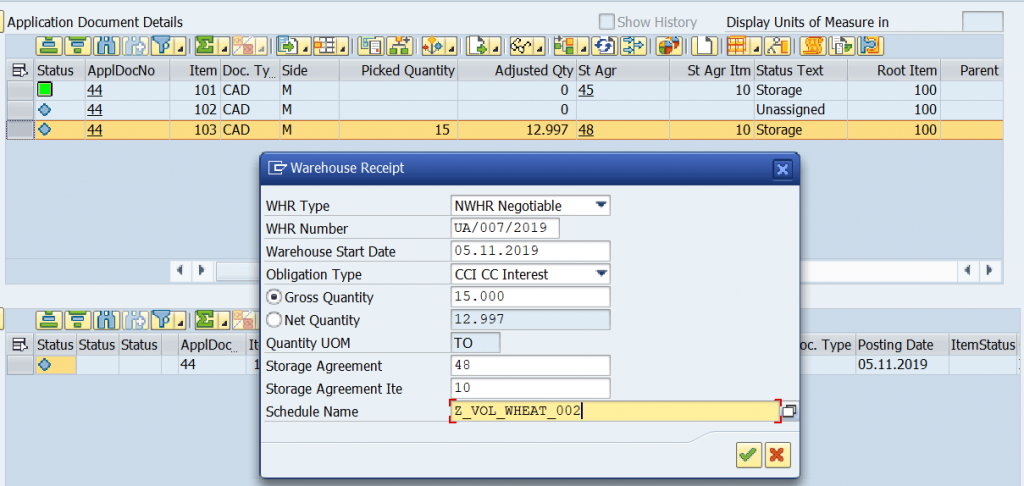Expand the glasses icon options arrow
The width and height of the screenshot is (1024, 486).
tap(539, 48)
